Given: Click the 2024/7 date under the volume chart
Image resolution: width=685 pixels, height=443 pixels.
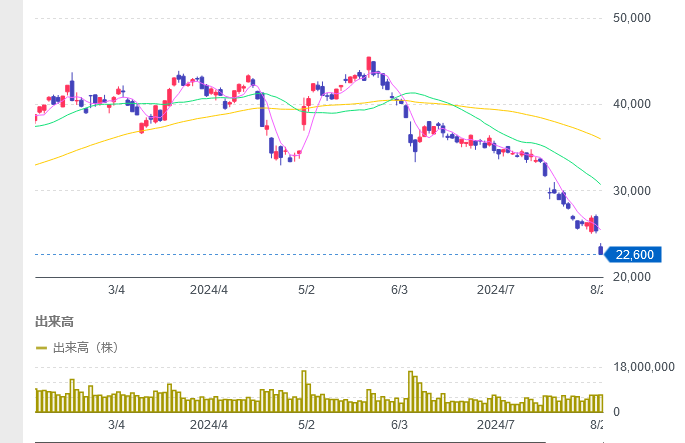Looking at the screenshot, I should (x=495, y=424).
